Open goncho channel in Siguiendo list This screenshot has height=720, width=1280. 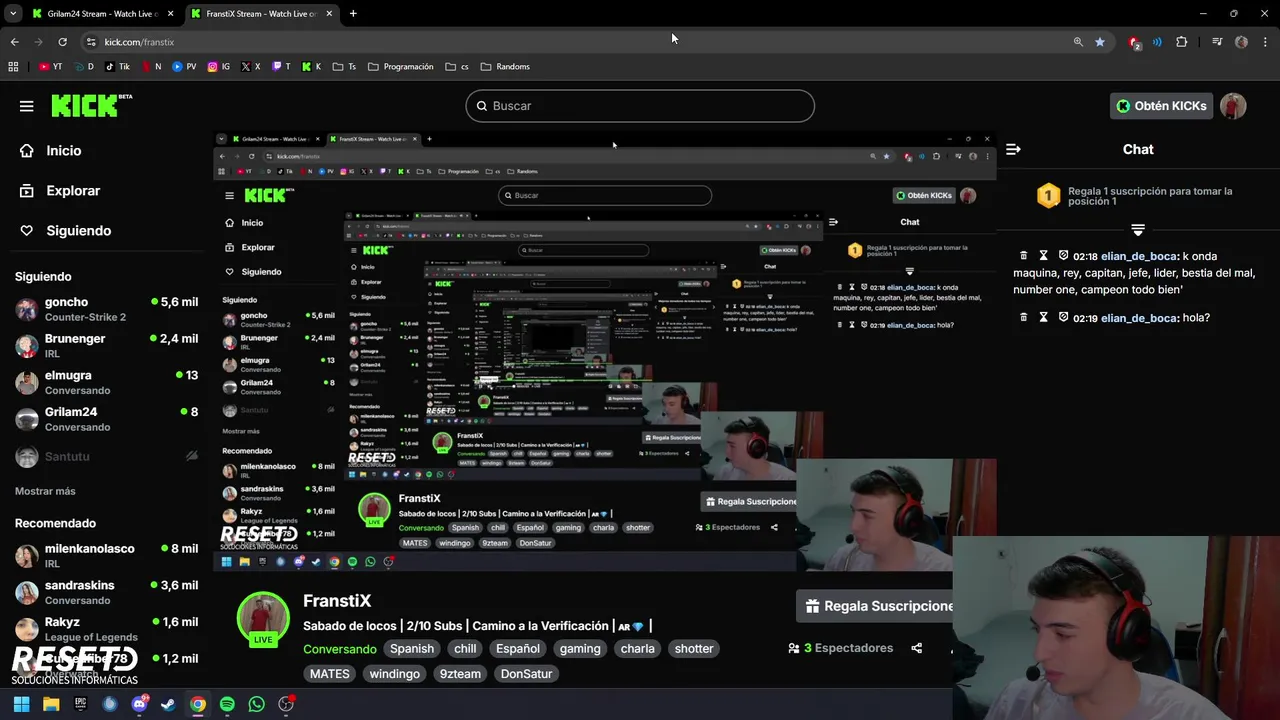tap(106, 309)
